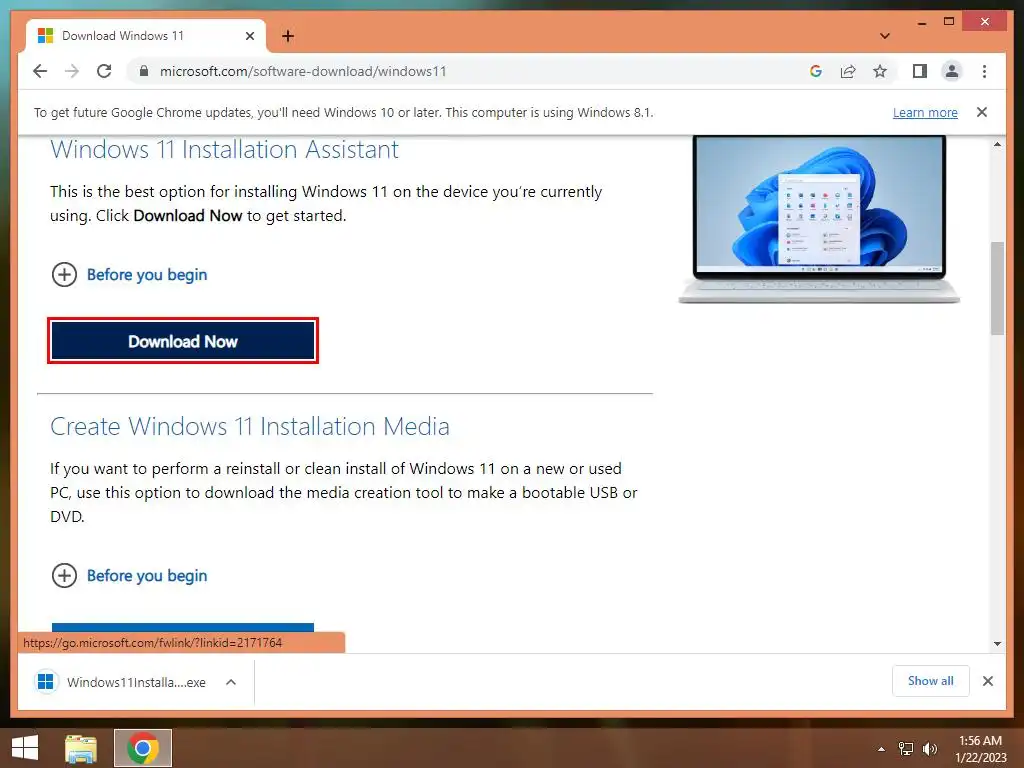
Task: Click the vertical scrollbar thumb
Action: (997, 288)
